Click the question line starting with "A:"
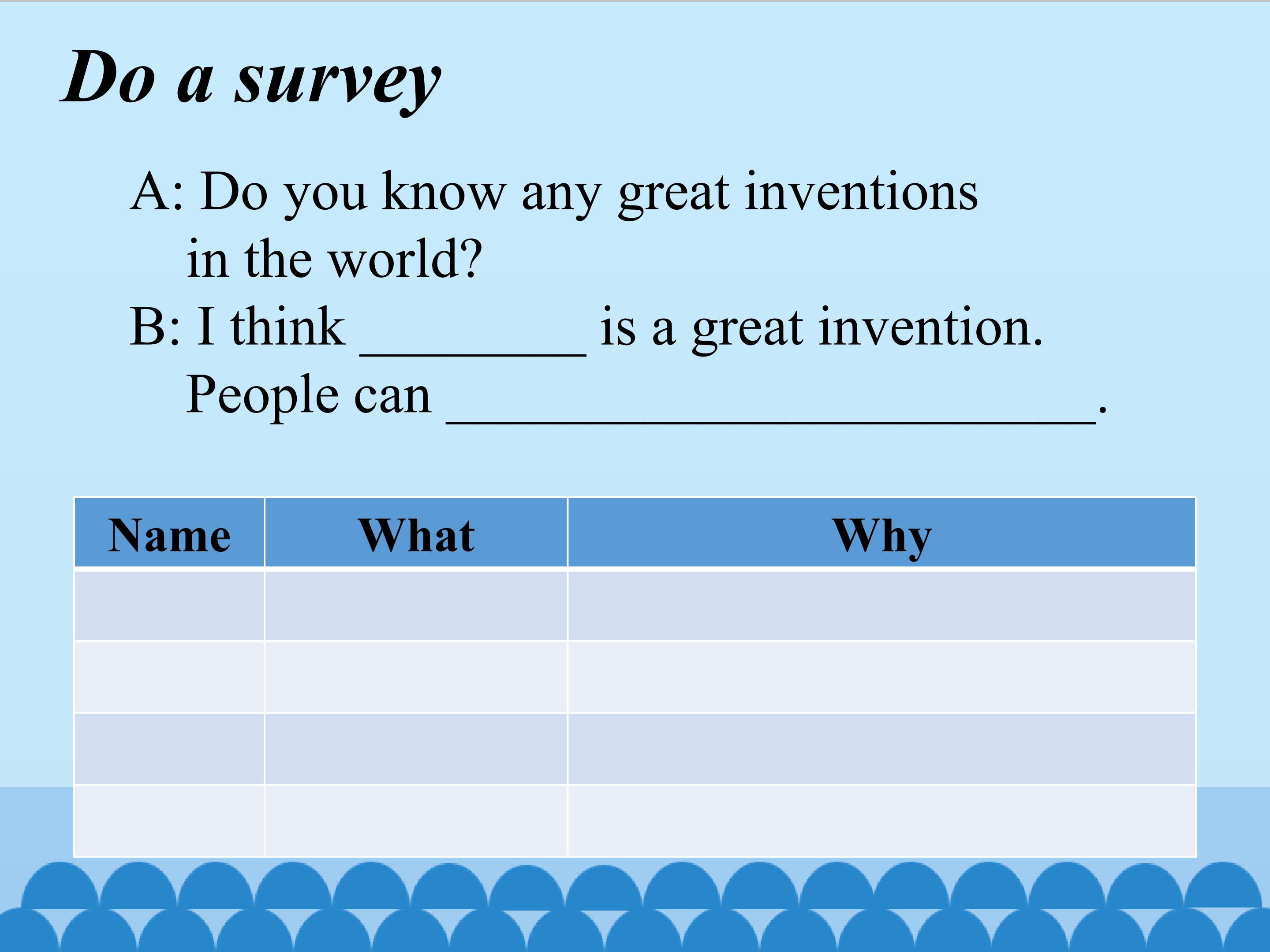1270x952 pixels. tap(553, 192)
